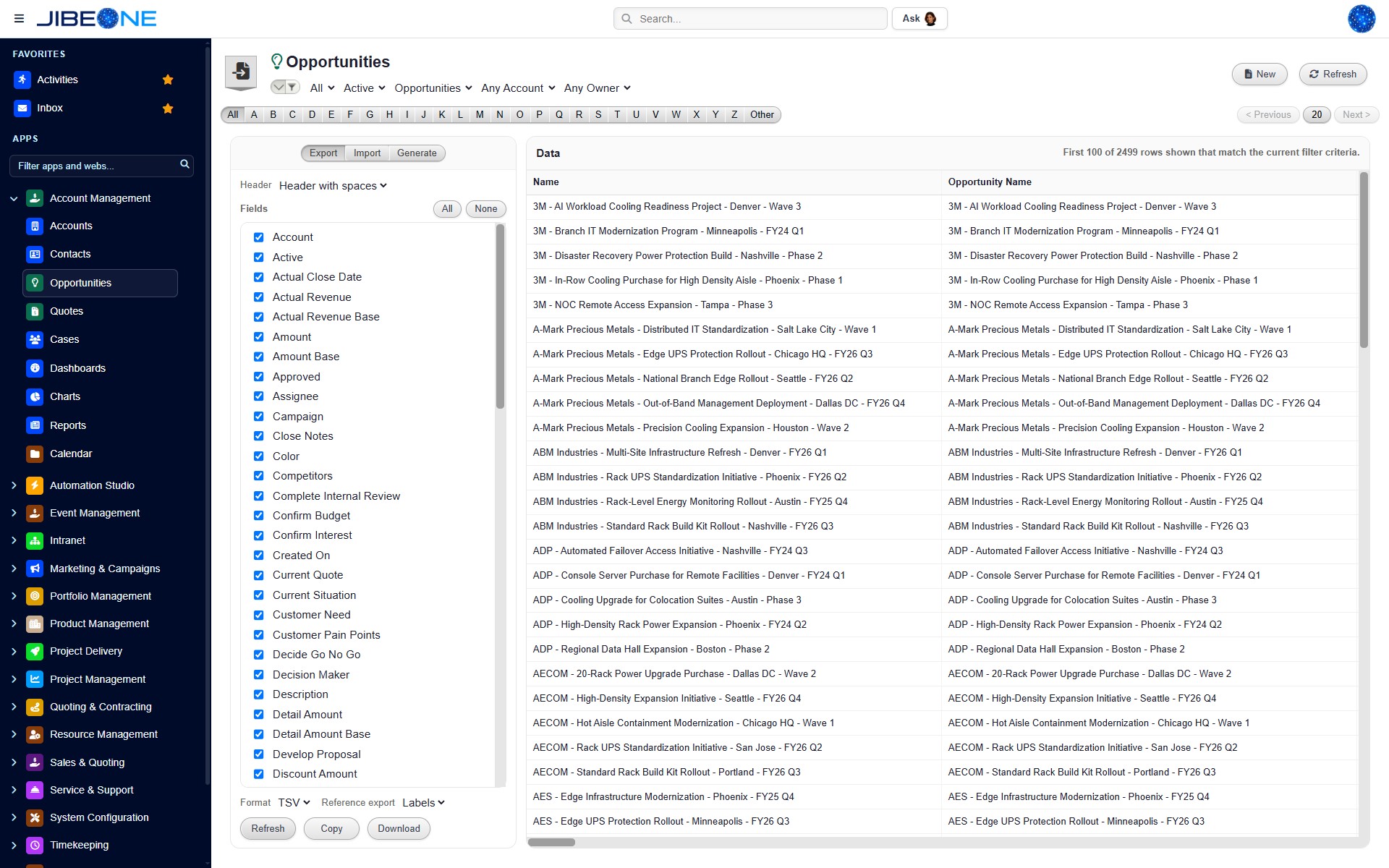Open the hamburger navigation menu

[x=19, y=19]
